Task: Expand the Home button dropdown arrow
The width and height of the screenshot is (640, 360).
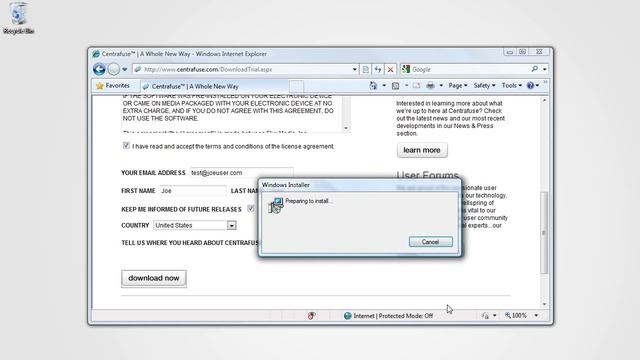Action: (384, 86)
